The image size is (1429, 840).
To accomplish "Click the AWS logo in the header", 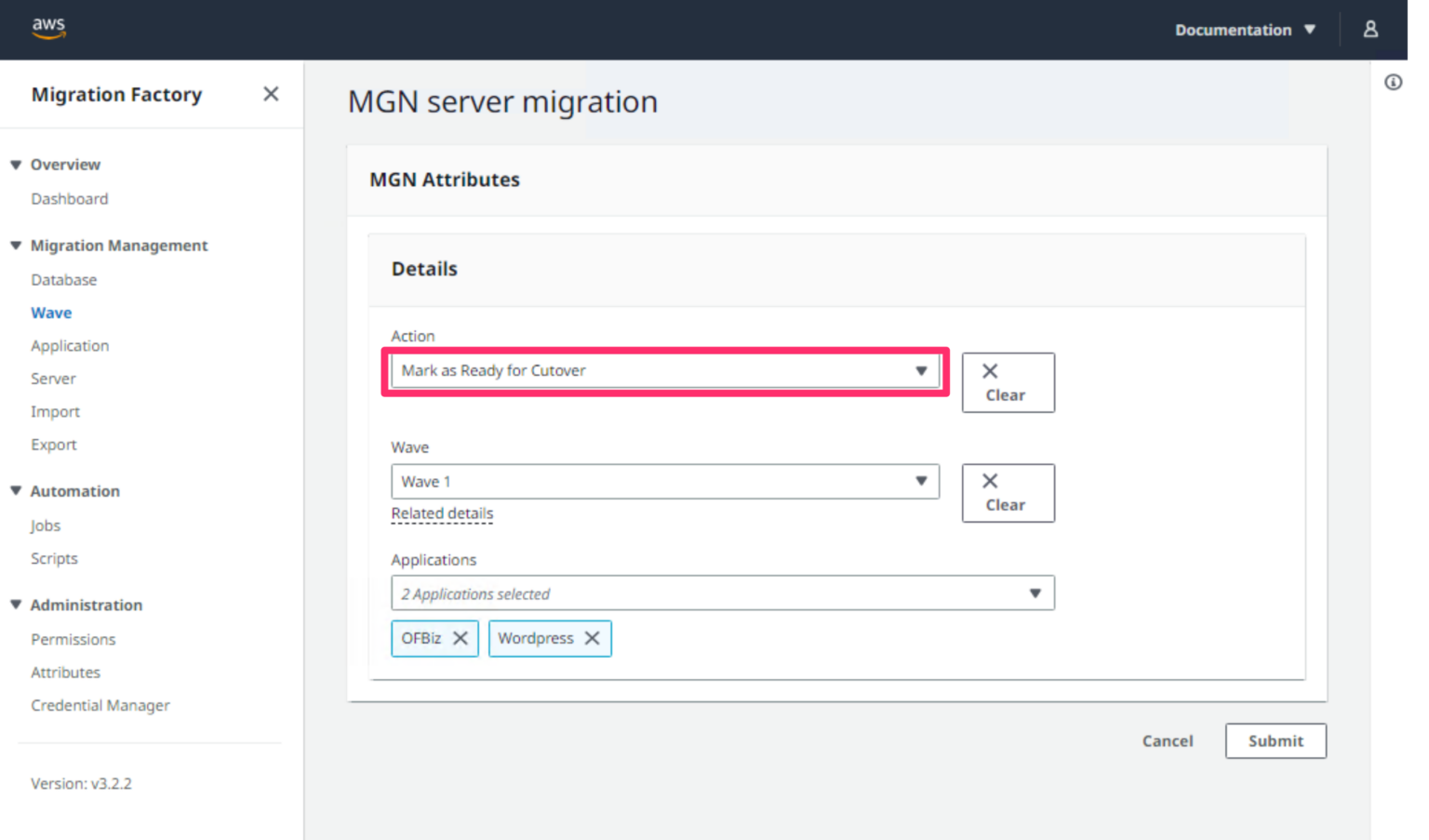I will click(x=47, y=29).
